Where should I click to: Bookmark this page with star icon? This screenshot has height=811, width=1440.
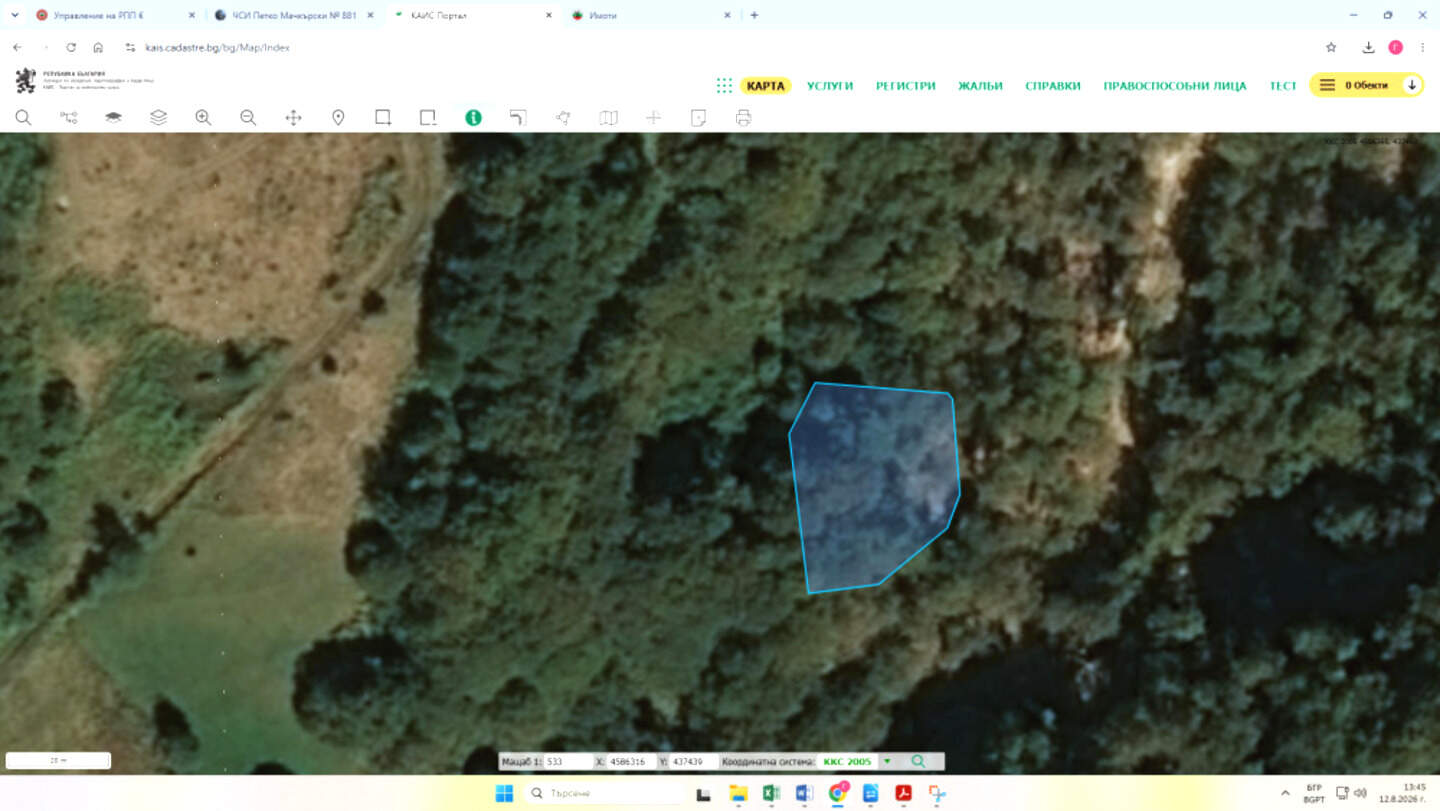point(1331,47)
